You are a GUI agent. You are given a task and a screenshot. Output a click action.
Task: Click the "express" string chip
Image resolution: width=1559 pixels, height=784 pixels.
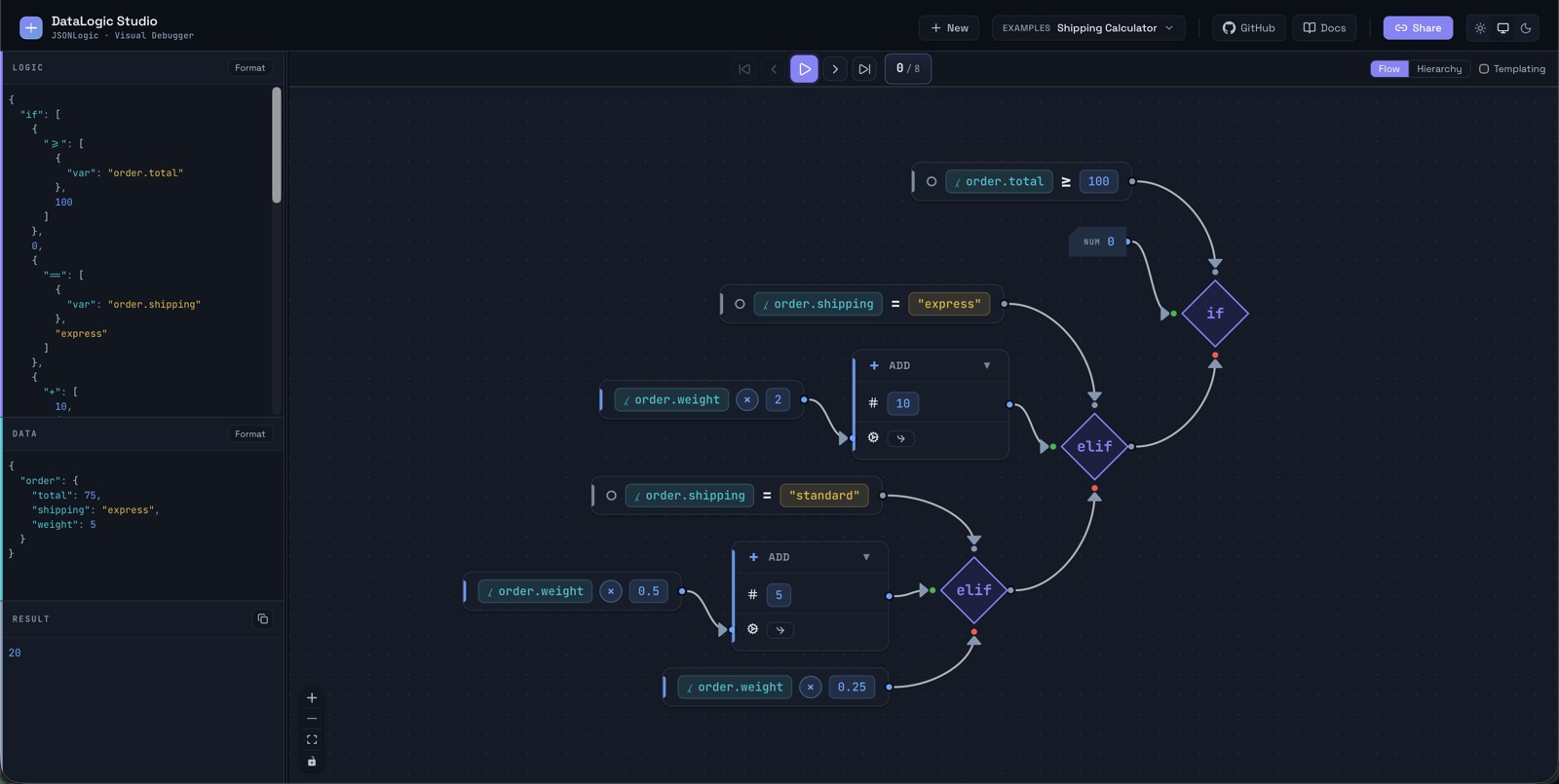[949, 304]
